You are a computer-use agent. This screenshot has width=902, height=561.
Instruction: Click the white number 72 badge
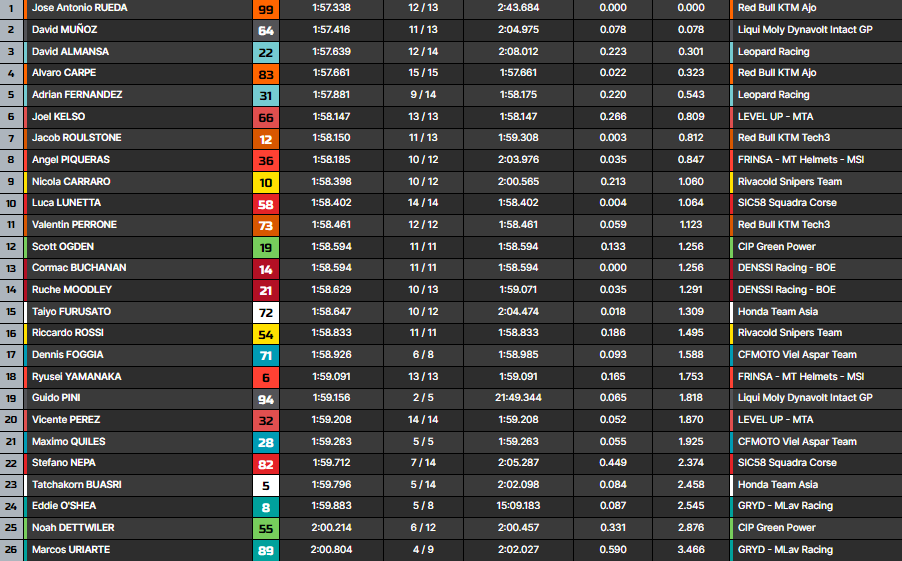[x=266, y=312]
